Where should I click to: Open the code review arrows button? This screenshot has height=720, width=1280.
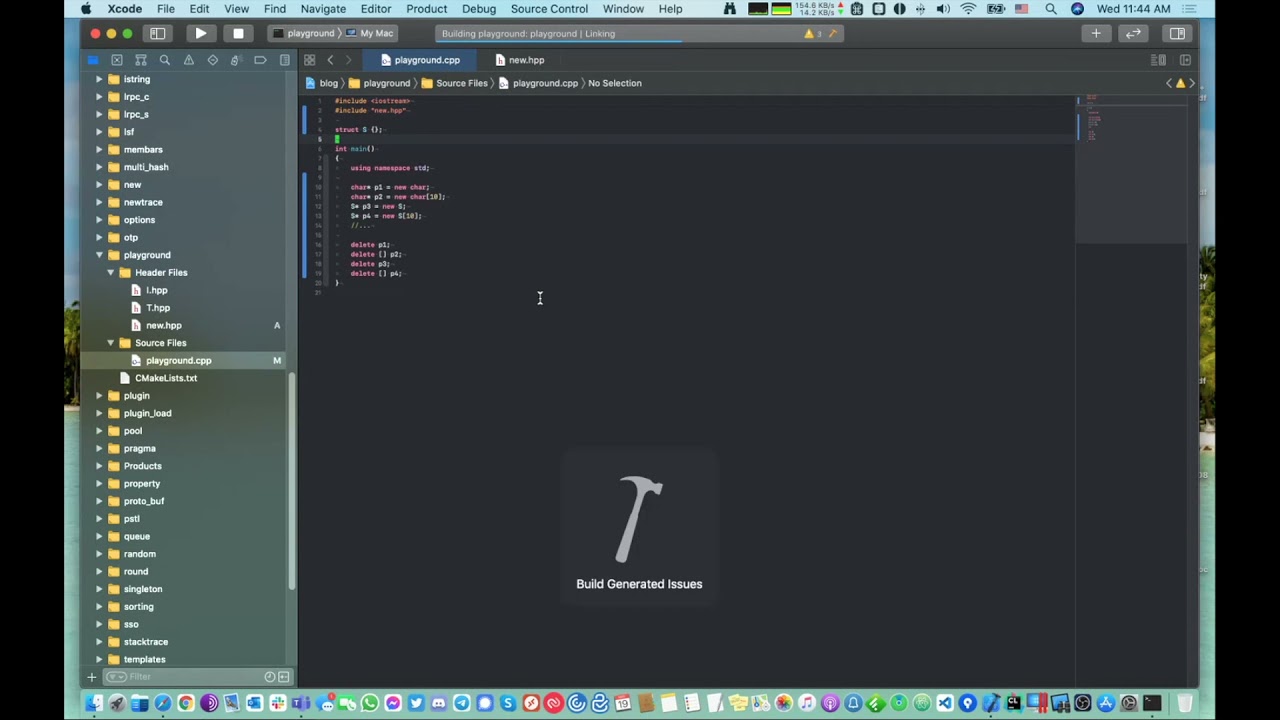pyautogui.click(x=1133, y=33)
